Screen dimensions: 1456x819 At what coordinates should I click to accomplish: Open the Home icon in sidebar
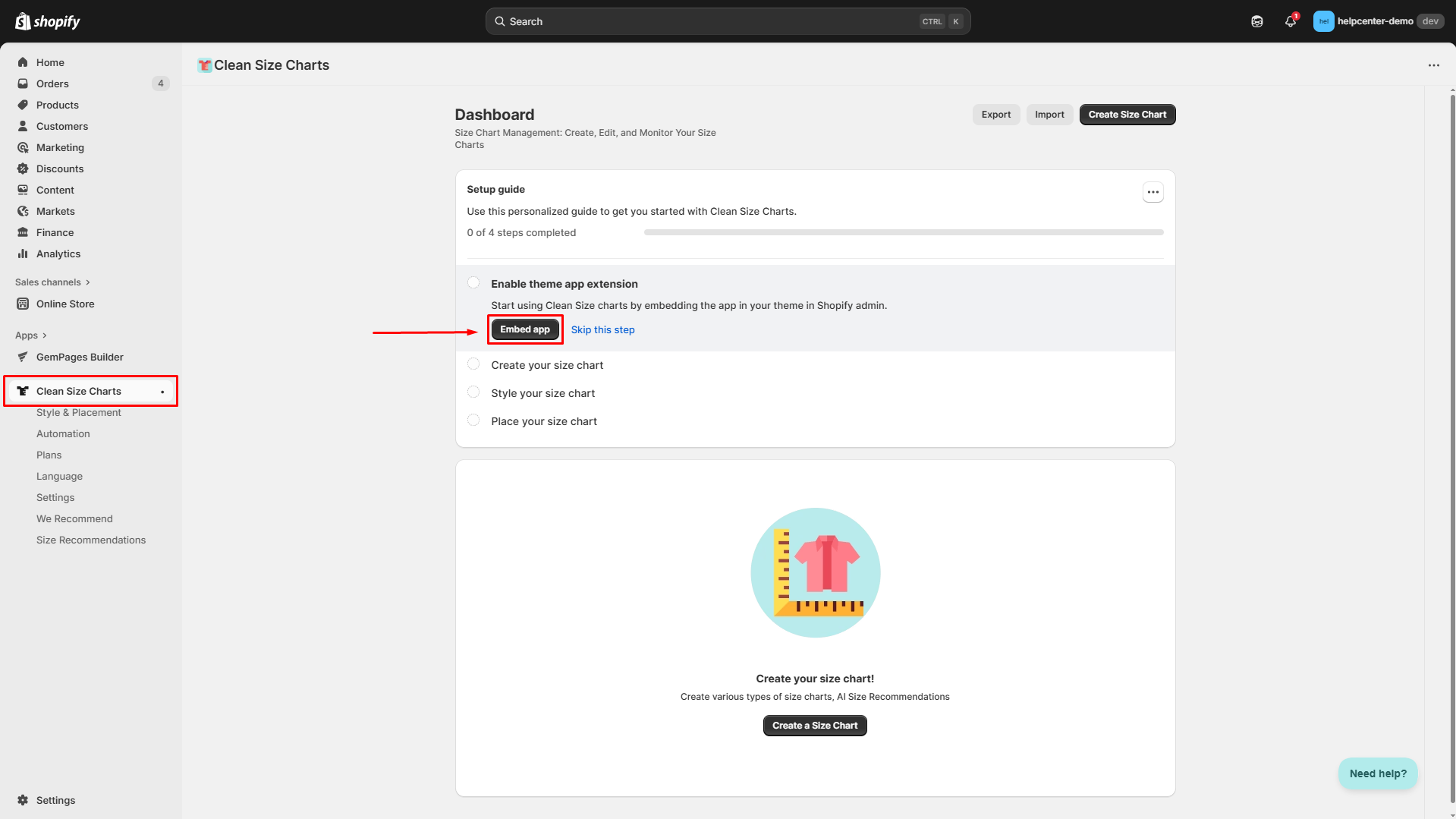[23, 62]
